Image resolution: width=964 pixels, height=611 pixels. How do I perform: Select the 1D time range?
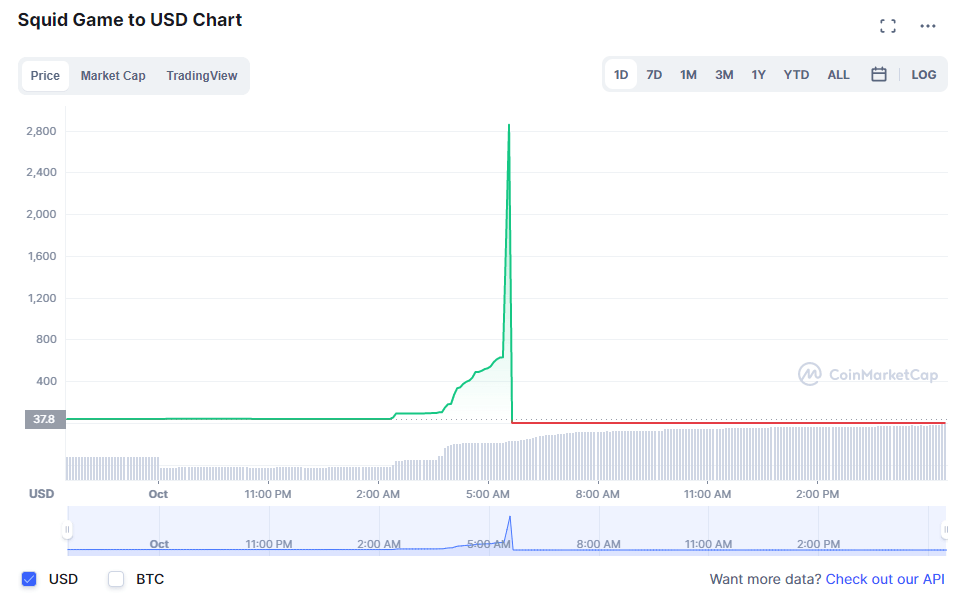point(621,74)
